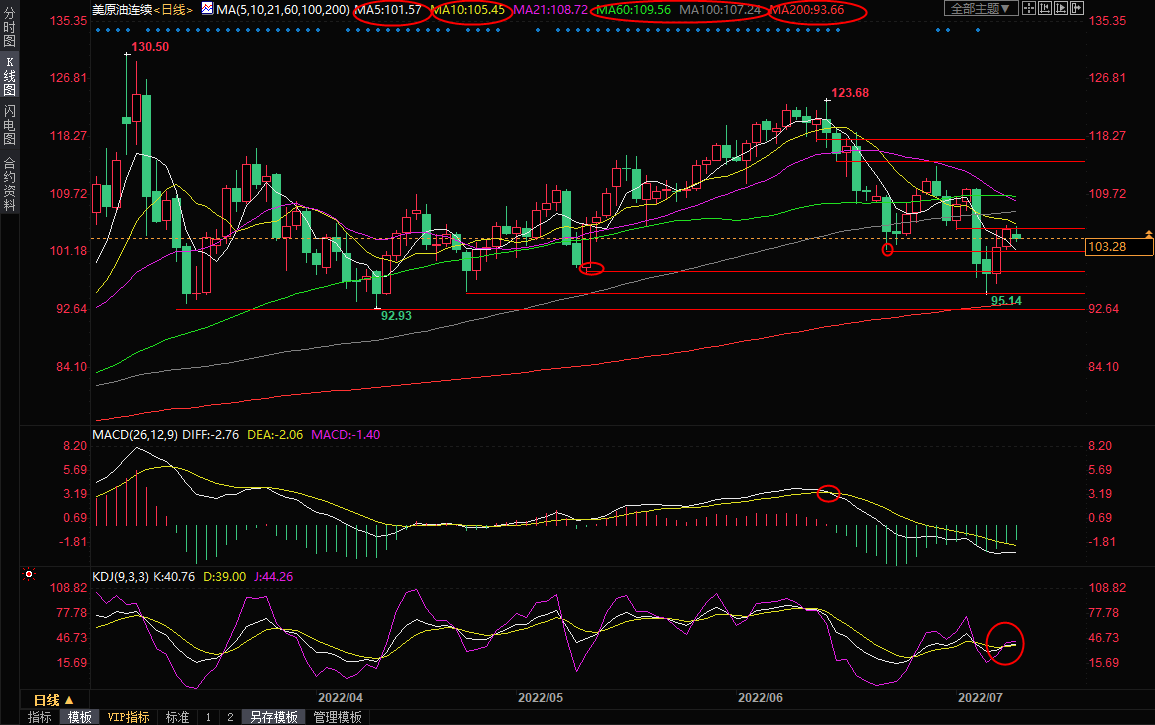Click the 另存模板 button

click(x=274, y=717)
